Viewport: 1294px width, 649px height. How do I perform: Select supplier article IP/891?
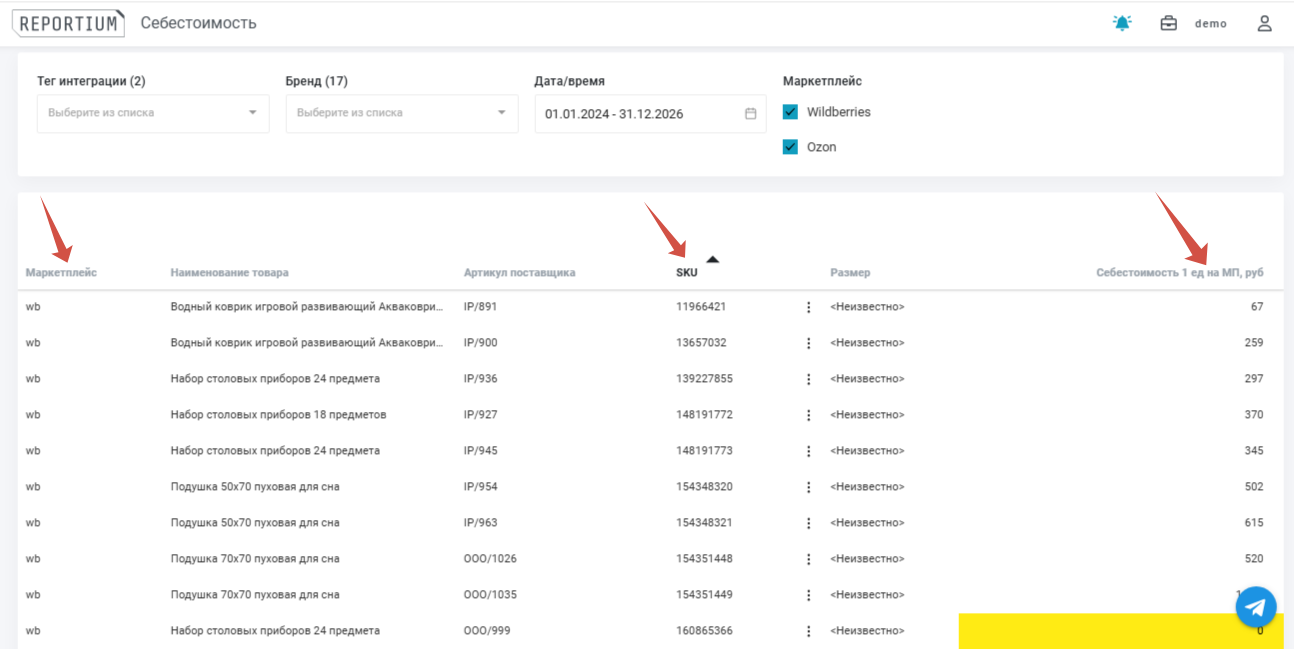480,307
